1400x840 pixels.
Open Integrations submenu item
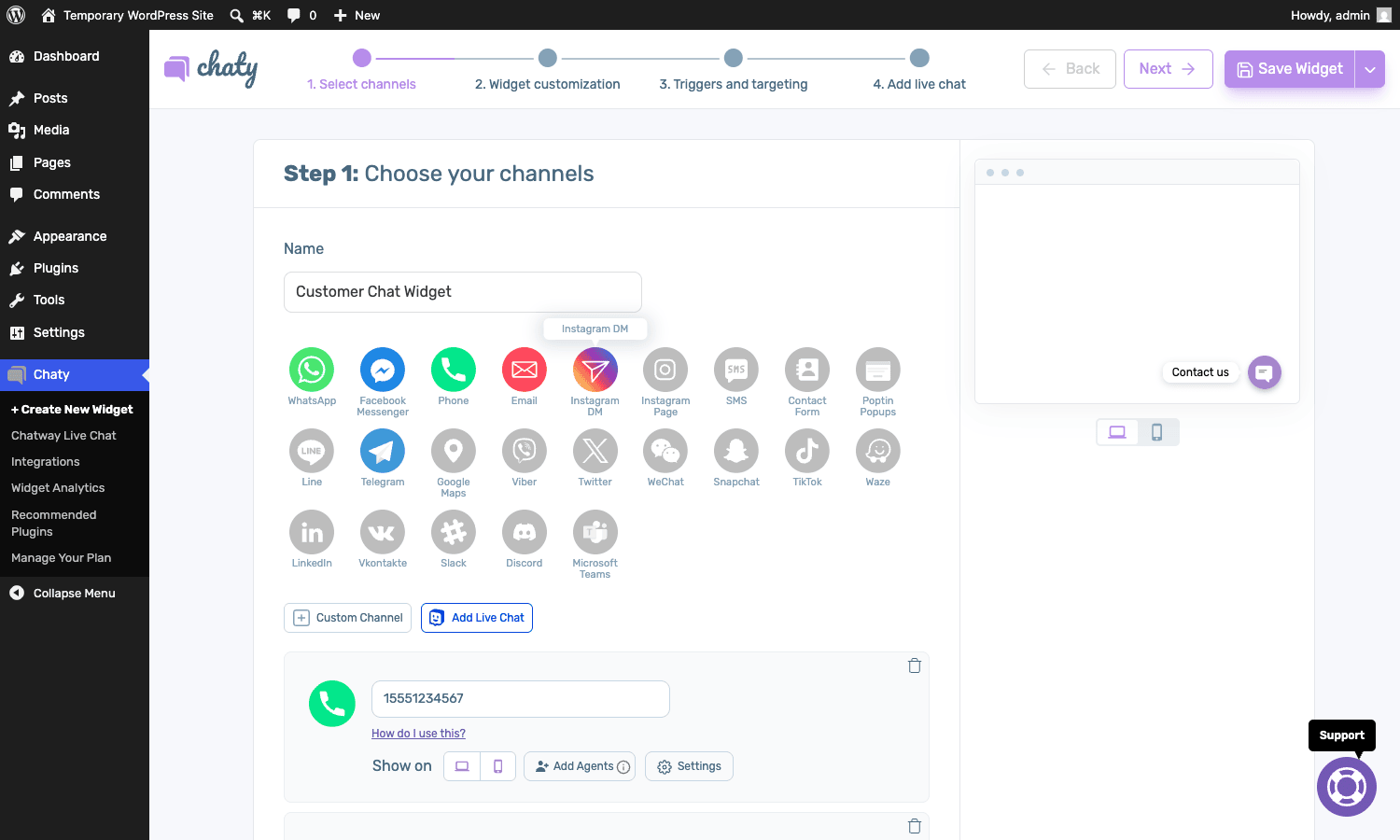(x=46, y=462)
